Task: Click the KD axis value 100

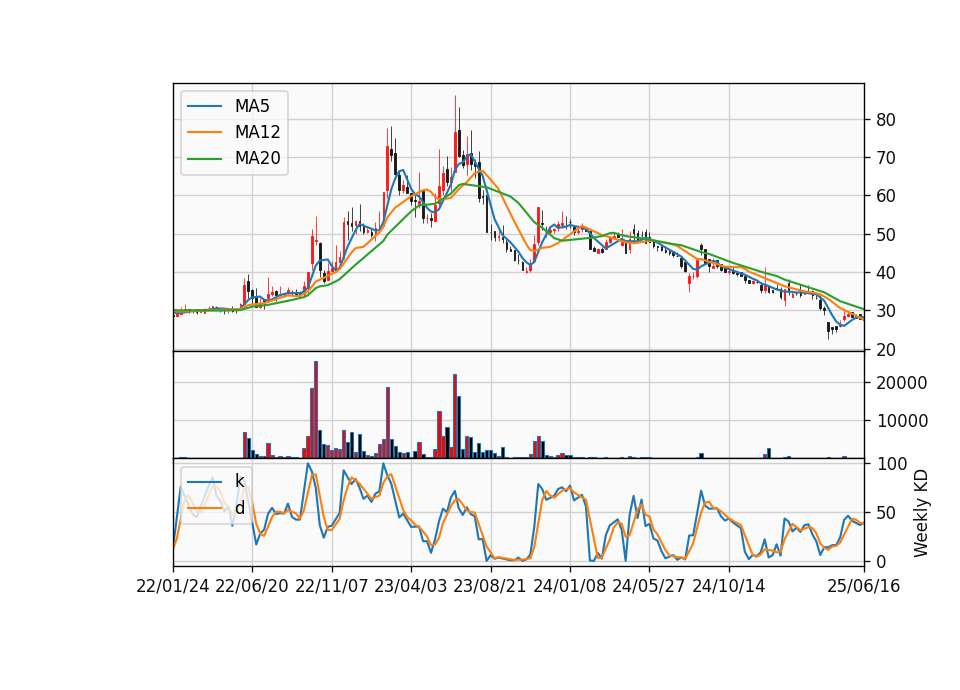Action: [891, 464]
